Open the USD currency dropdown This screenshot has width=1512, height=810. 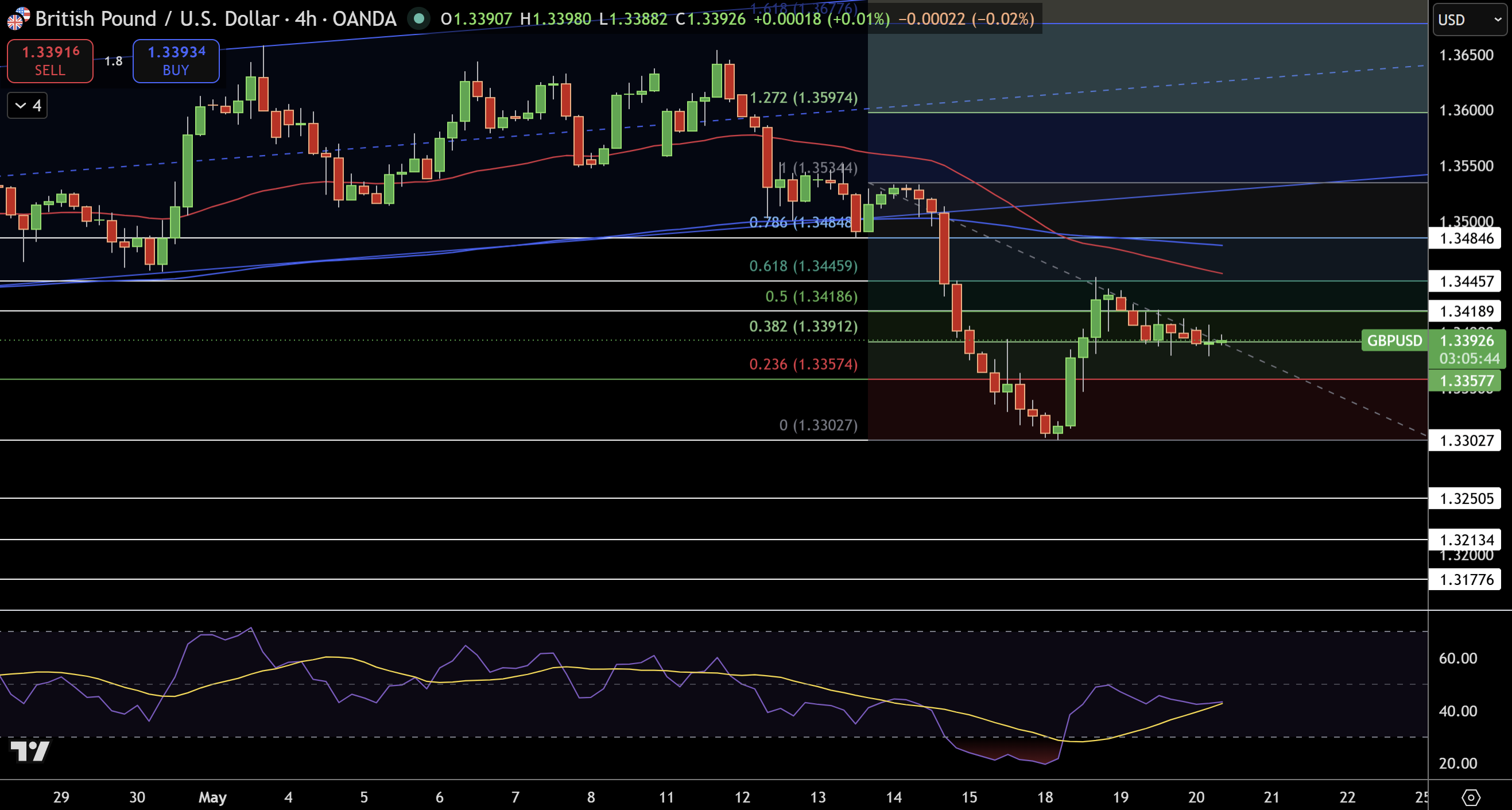click(1470, 20)
